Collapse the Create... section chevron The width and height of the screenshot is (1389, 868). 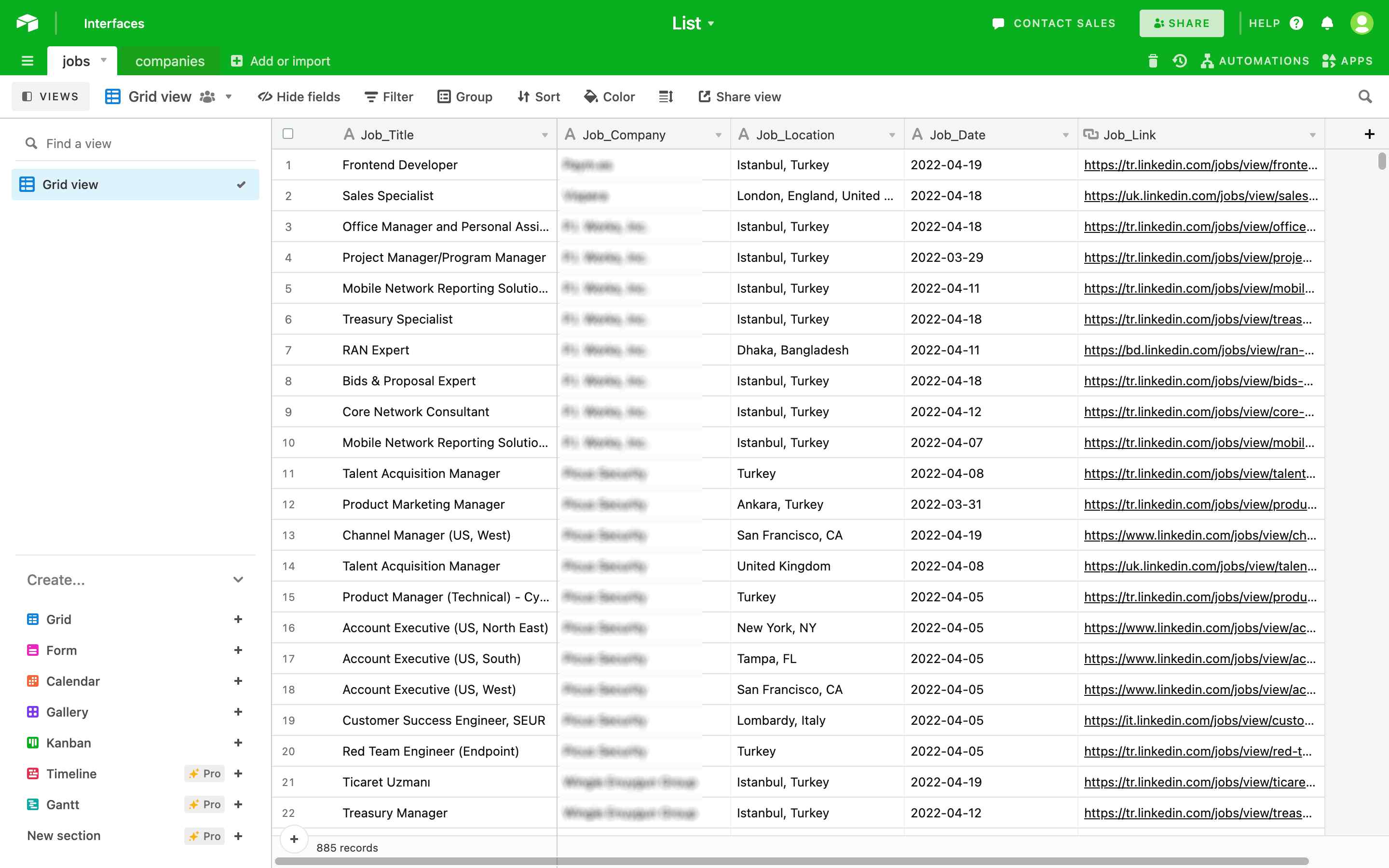[238, 579]
